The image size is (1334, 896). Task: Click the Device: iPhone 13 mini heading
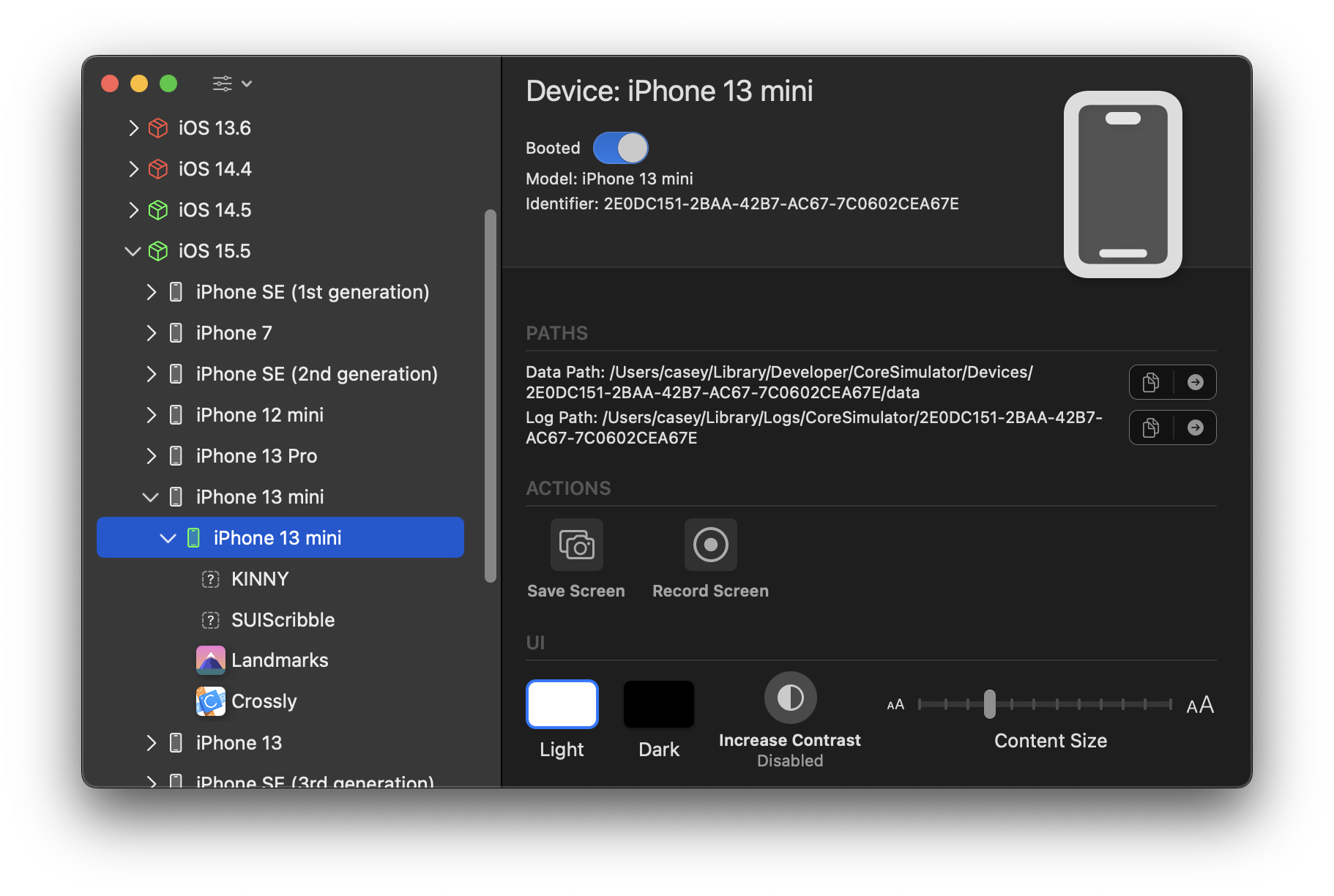669,92
